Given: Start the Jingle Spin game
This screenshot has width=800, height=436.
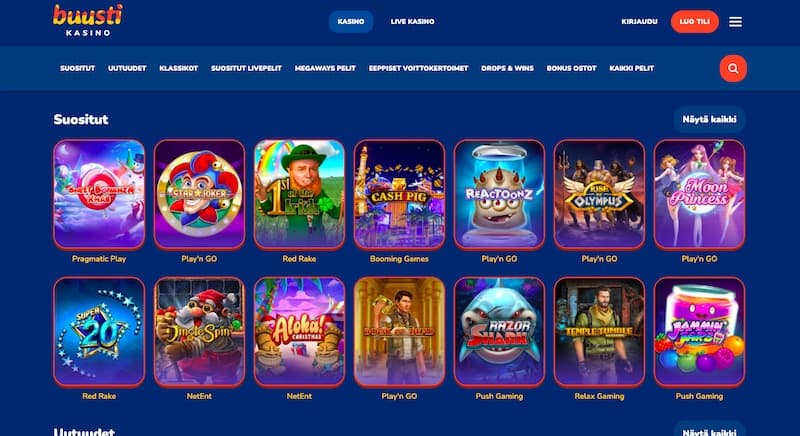Looking at the screenshot, I should [199, 332].
